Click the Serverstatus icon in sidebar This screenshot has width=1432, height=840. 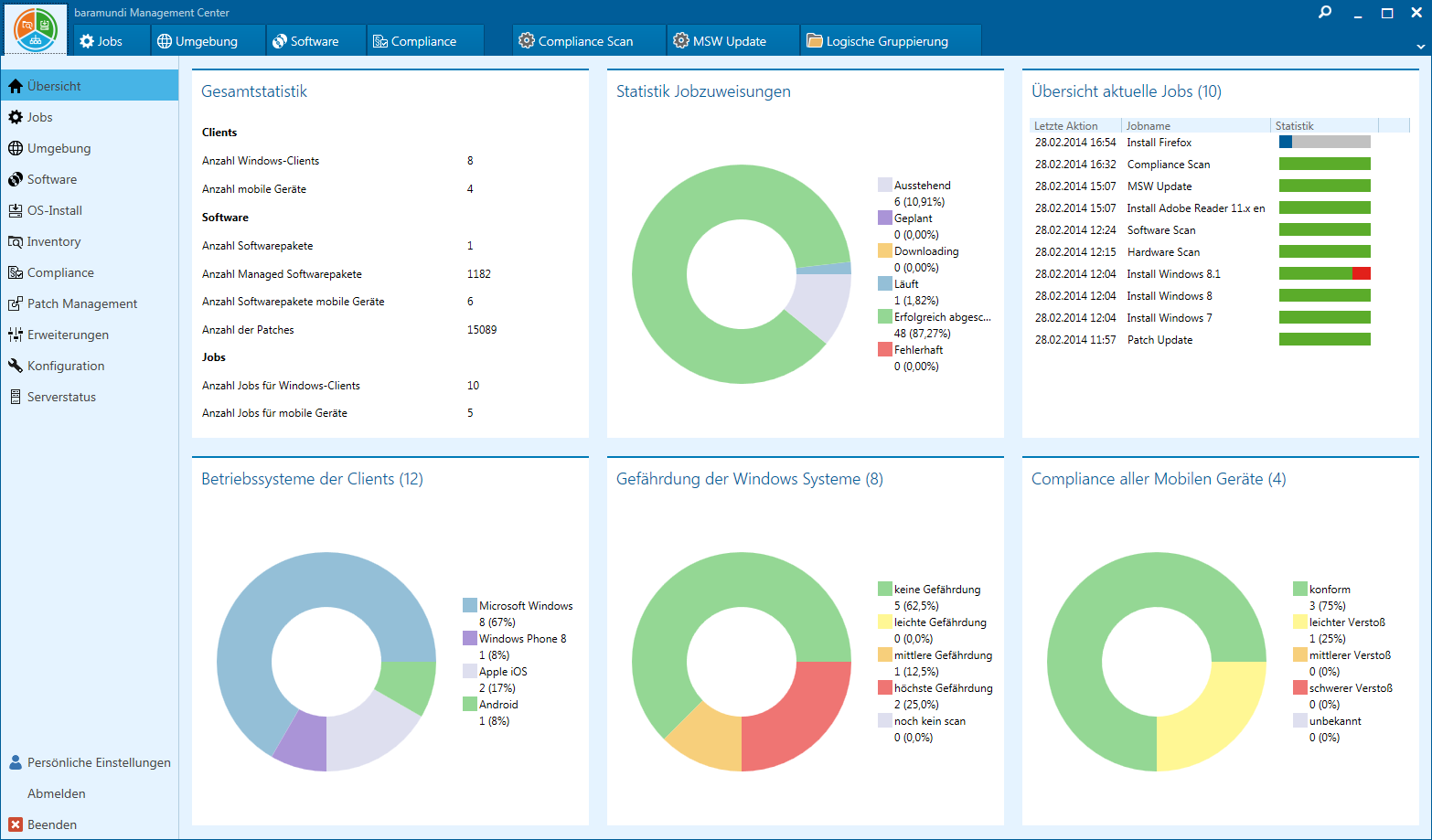pyautogui.click(x=15, y=397)
